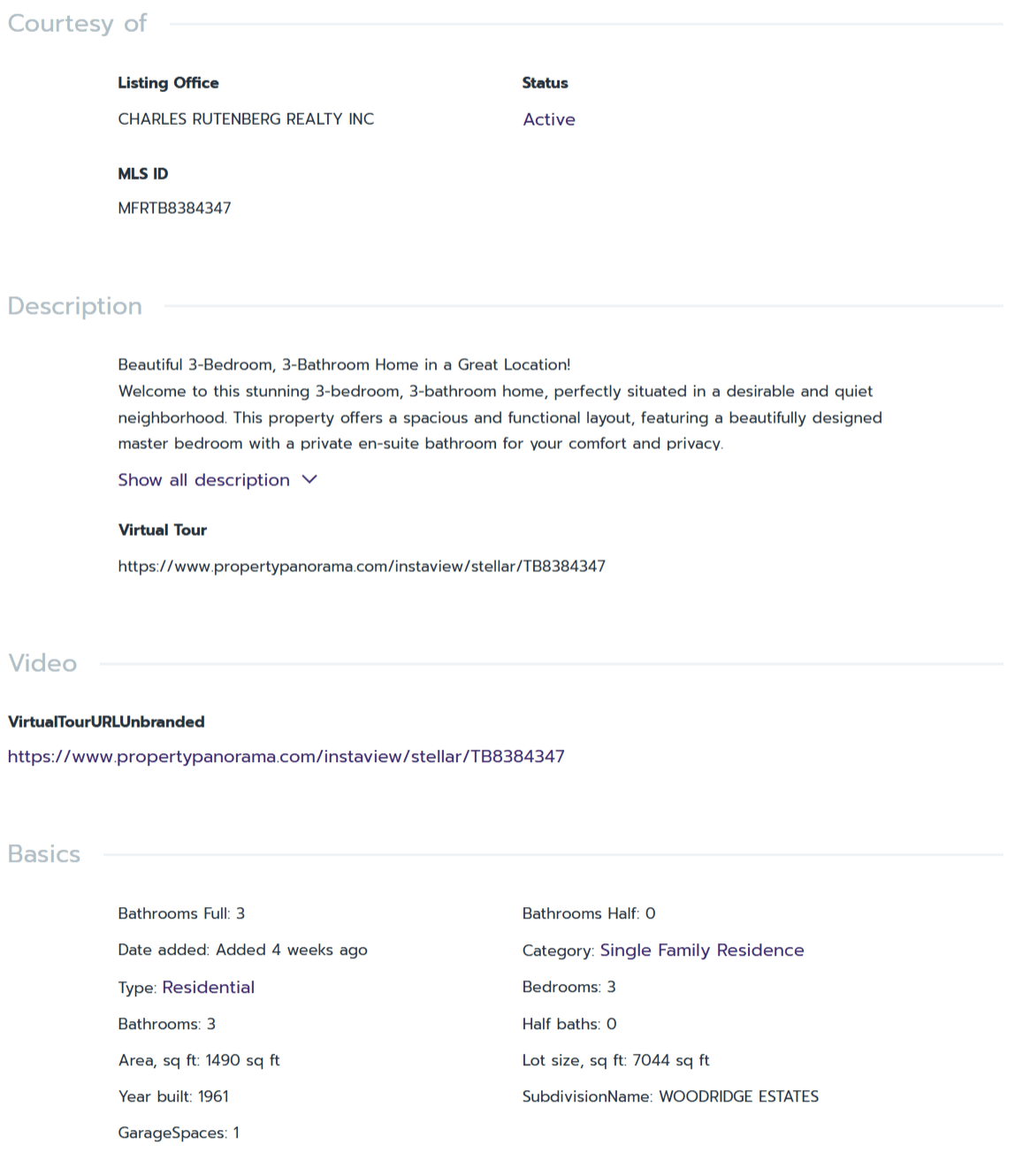Image resolution: width=1015 pixels, height=1176 pixels.
Task: Click the Virtual Tour URL under Description
Action: click(x=362, y=566)
